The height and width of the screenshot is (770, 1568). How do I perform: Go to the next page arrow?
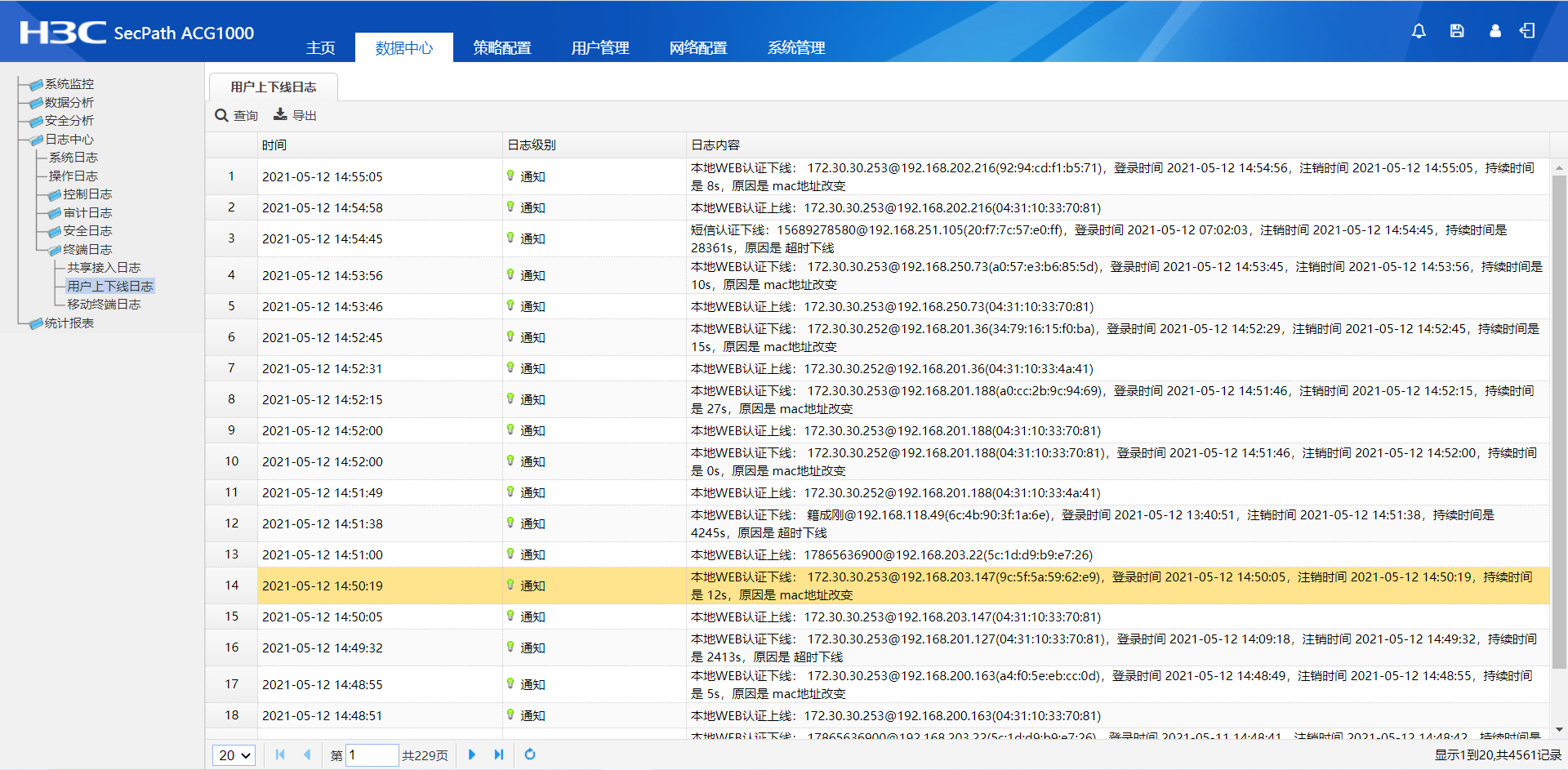click(x=471, y=754)
